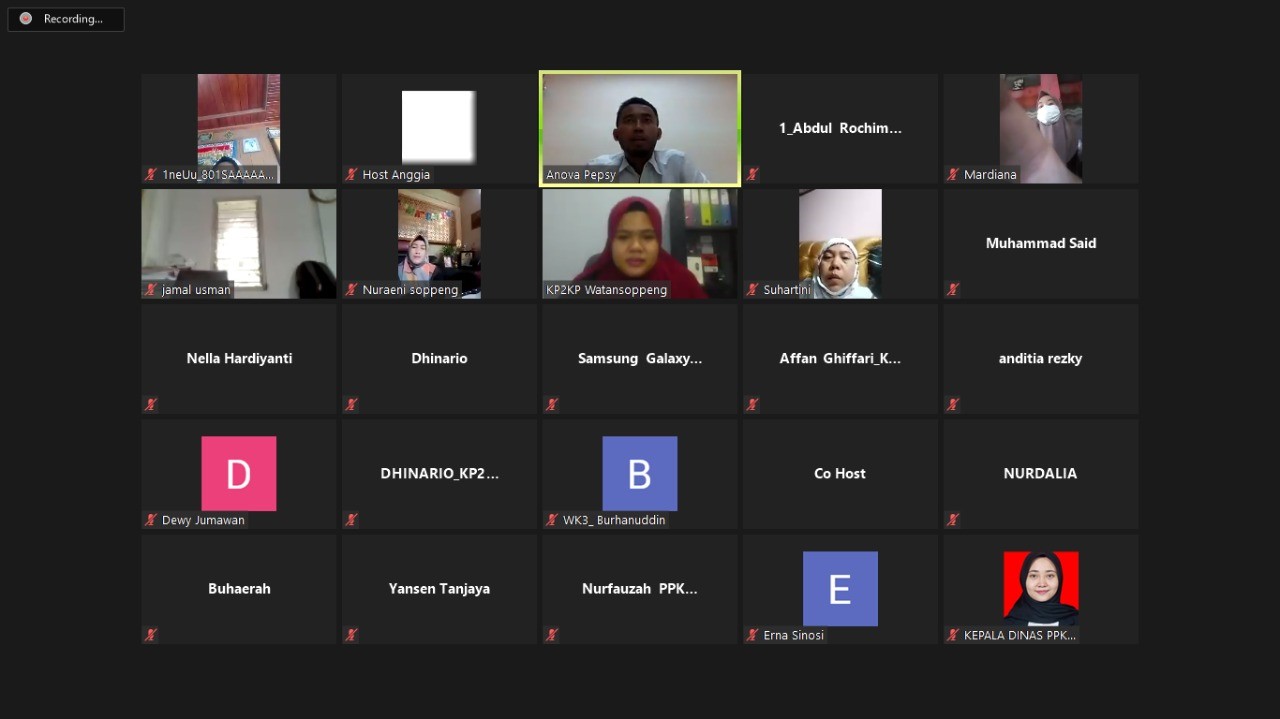Click the pink D avatar of Dewy Jumawan

[239, 473]
